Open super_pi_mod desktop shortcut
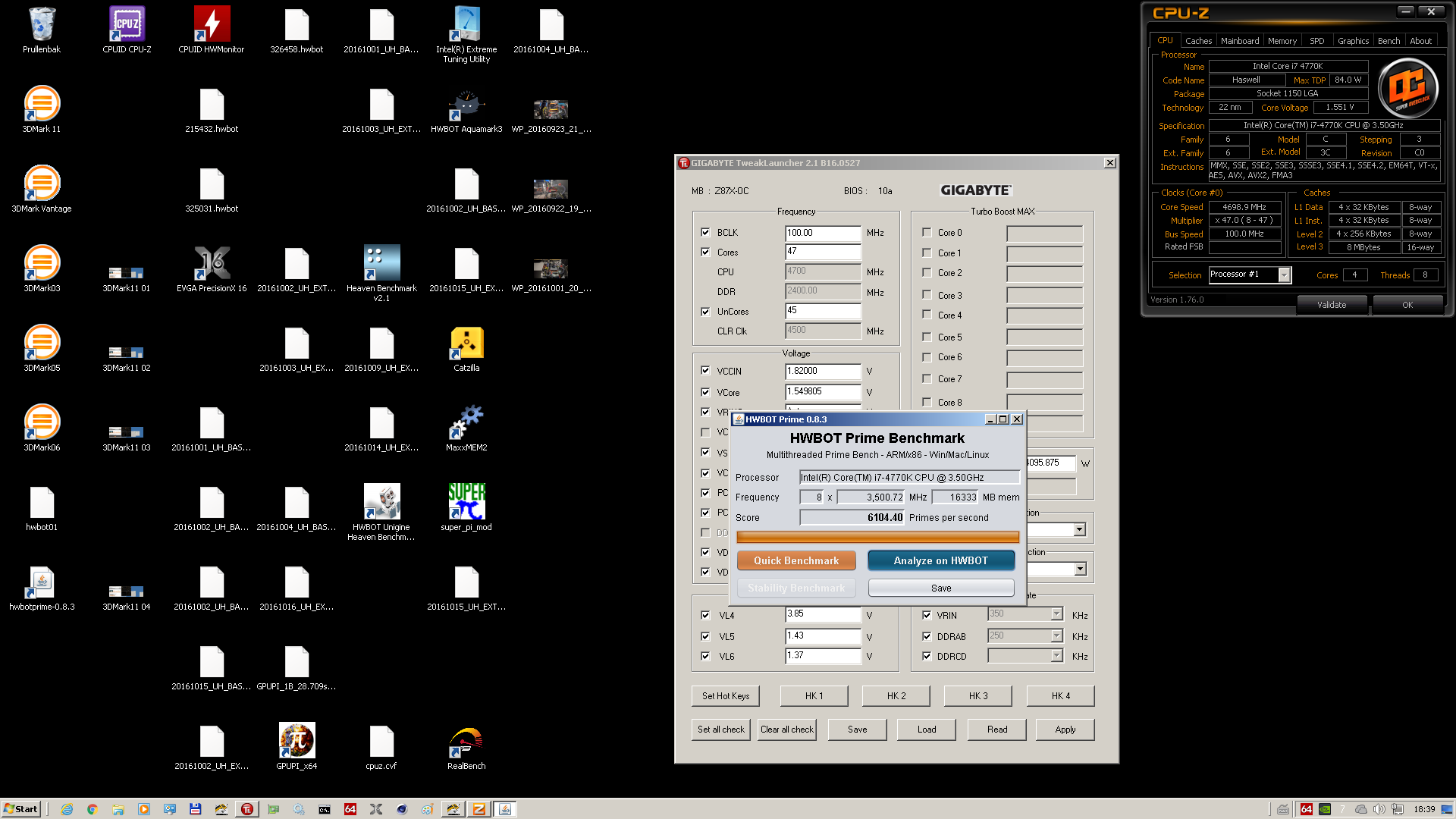Viewport: 1456px width, 819px height. point(466,508)
